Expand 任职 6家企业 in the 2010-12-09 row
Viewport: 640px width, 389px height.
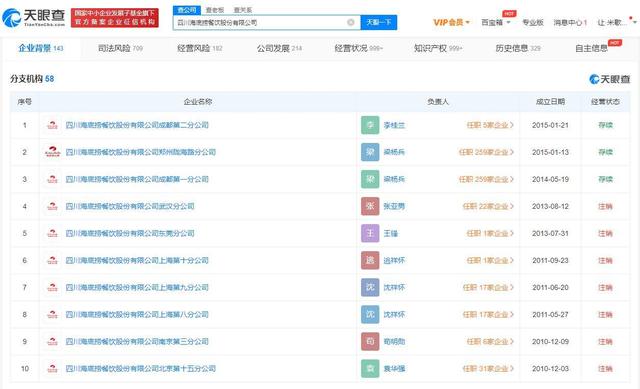(490, 341)
